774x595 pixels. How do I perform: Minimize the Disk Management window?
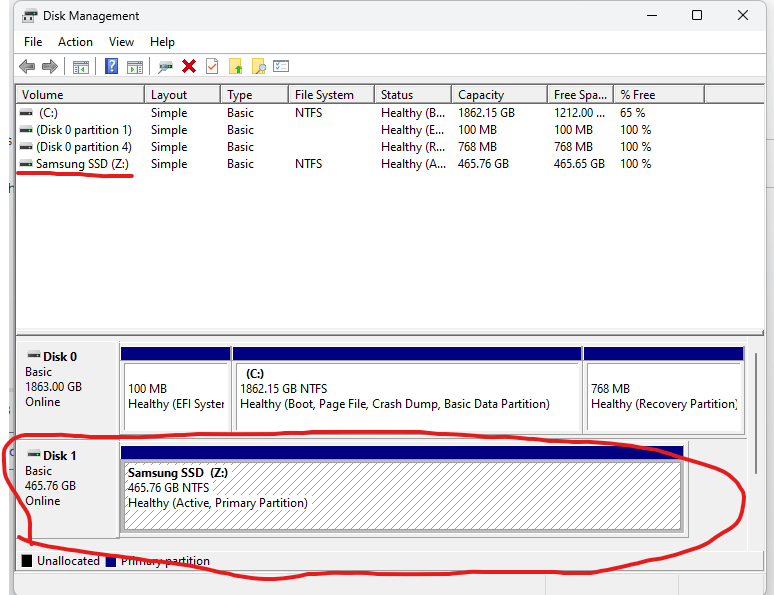point(652,16)
